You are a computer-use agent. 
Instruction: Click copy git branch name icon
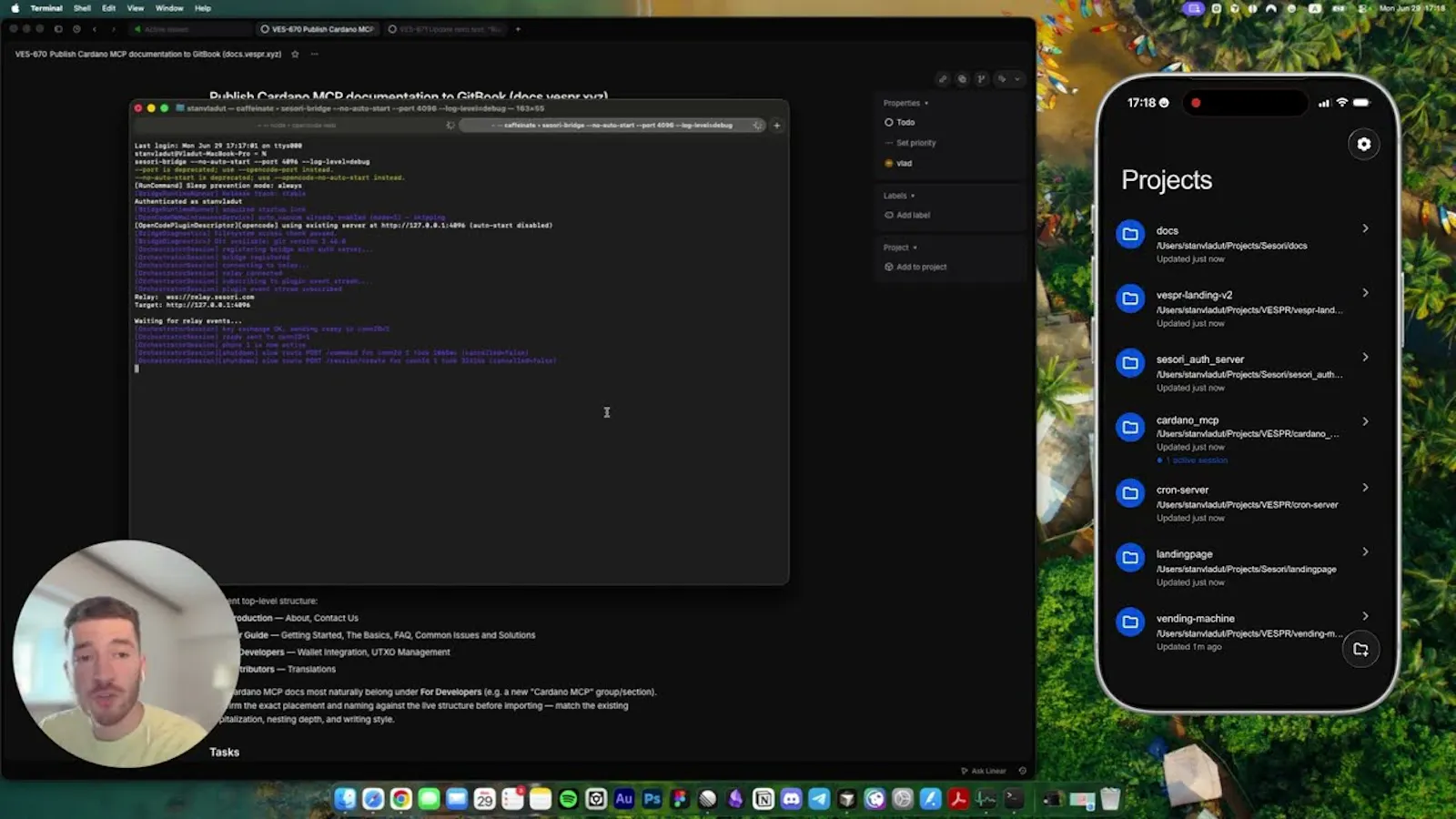[981, 79]
